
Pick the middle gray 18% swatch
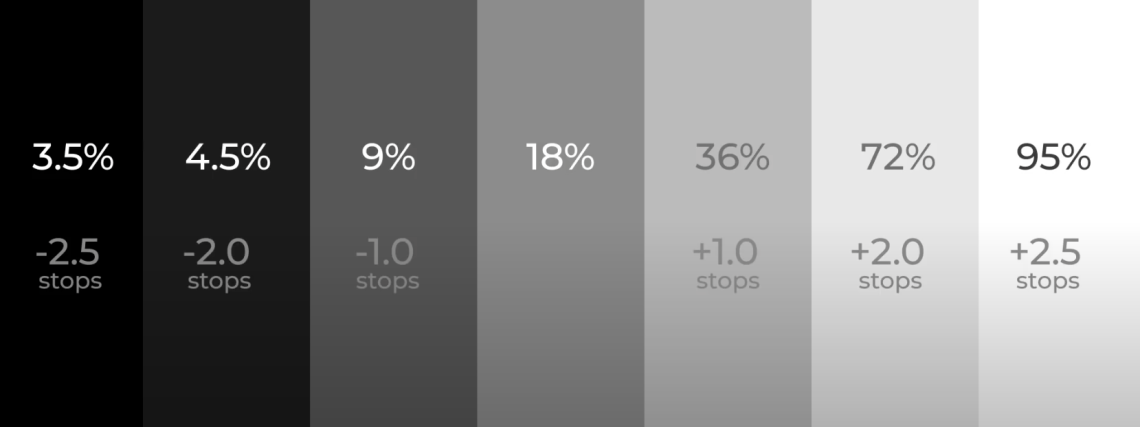pos(561,213)
